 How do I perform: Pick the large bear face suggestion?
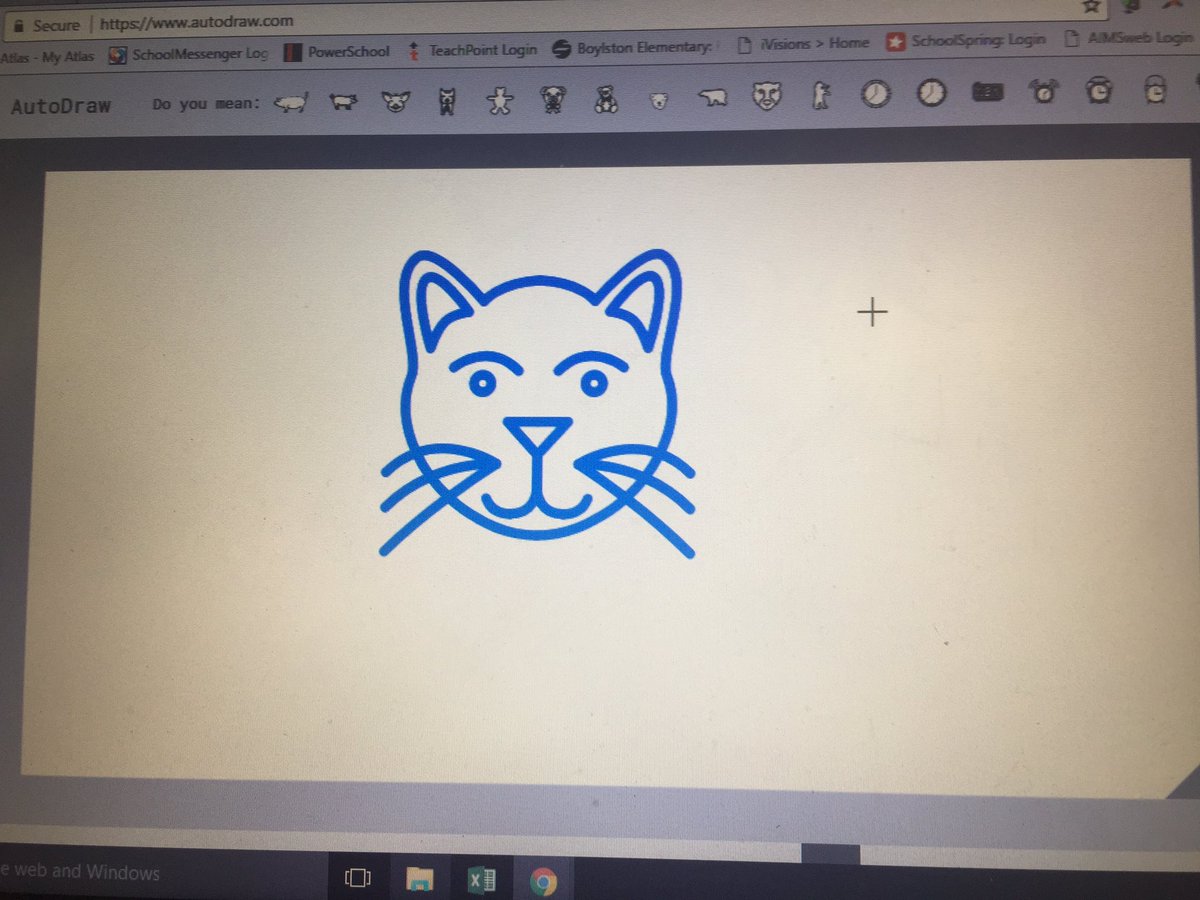766,96
